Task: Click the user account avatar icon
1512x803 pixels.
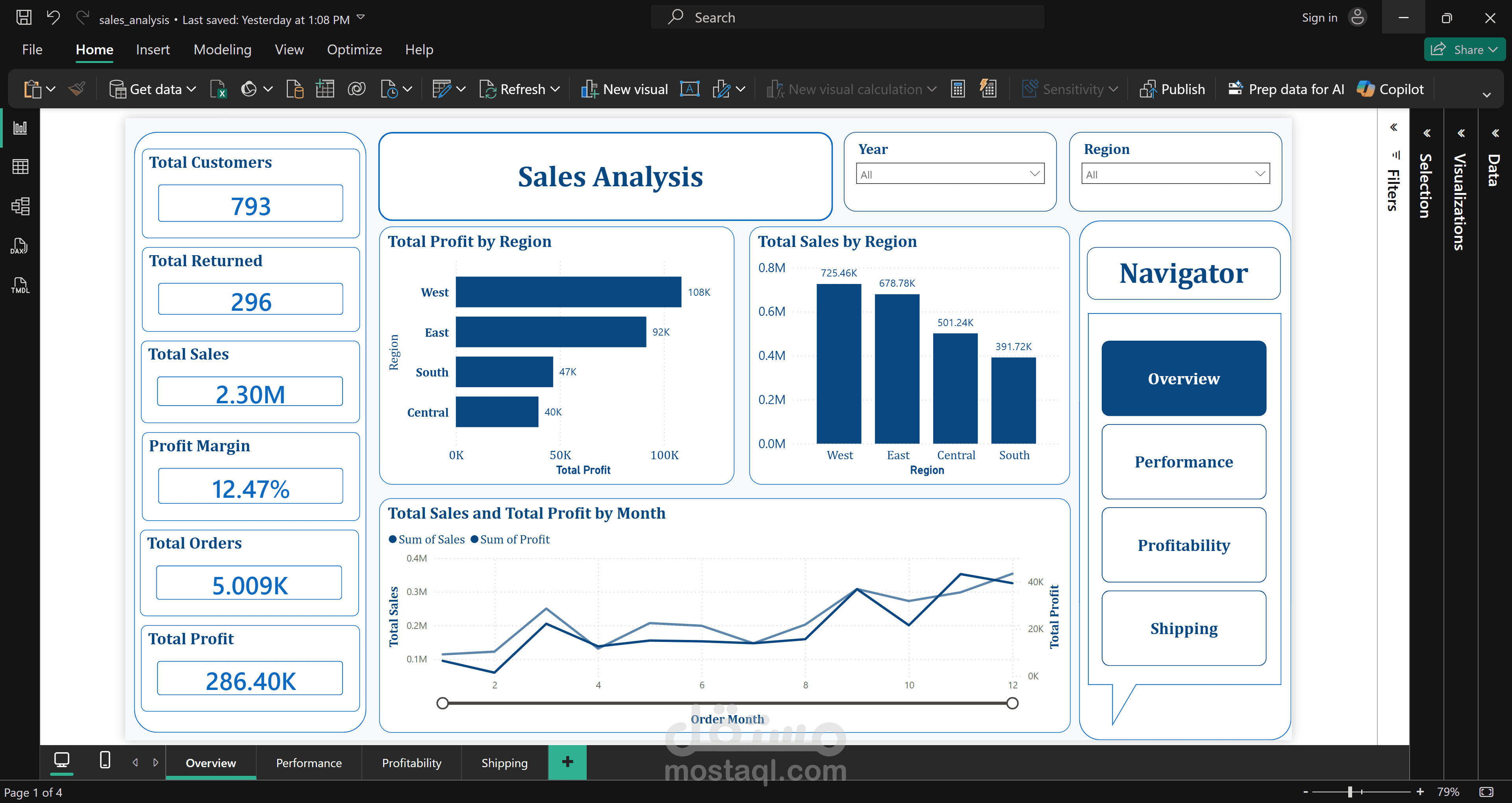Action: pyautogui.click(x=1358, y=18)
